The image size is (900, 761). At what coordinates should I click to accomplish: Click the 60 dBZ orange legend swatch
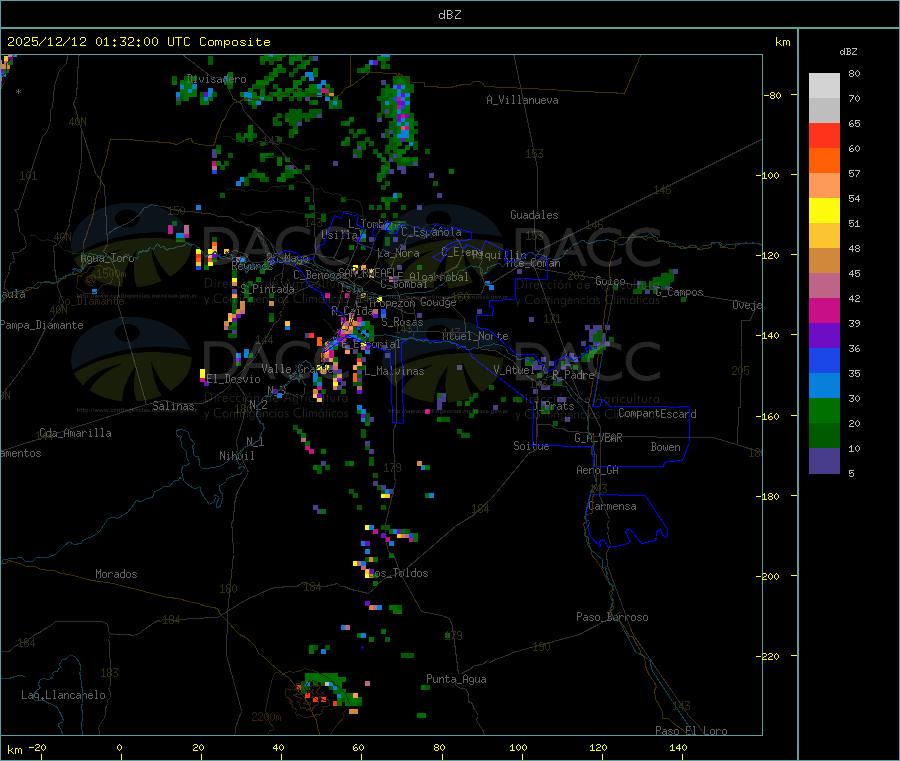tap(824, 161)
